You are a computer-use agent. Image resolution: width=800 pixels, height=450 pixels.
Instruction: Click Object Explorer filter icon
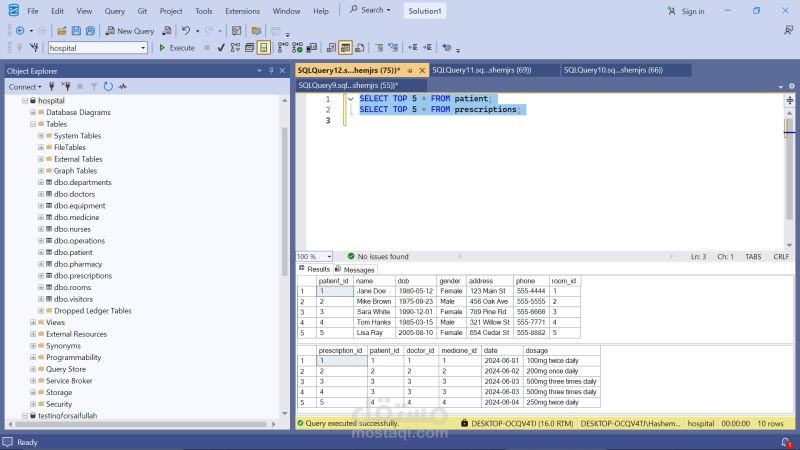pos(94,87)
